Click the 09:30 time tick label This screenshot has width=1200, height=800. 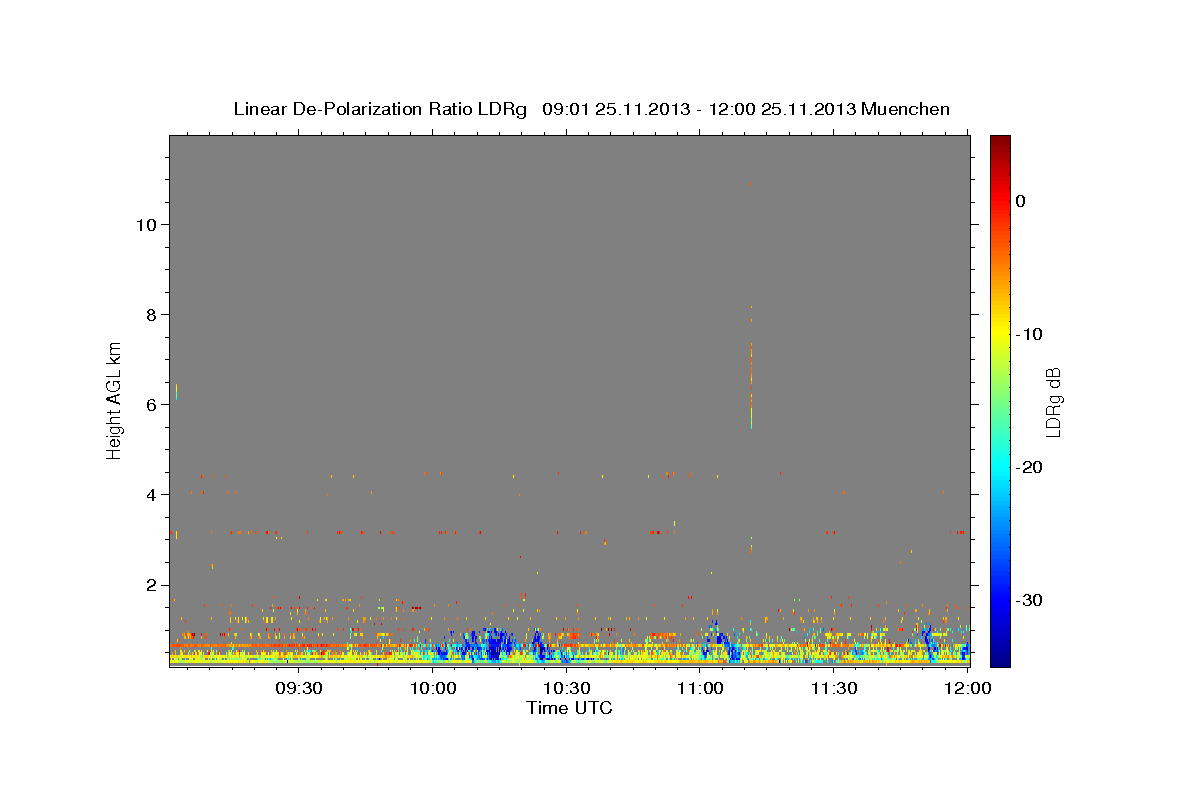pyautogui.click(x=299, y=688)
